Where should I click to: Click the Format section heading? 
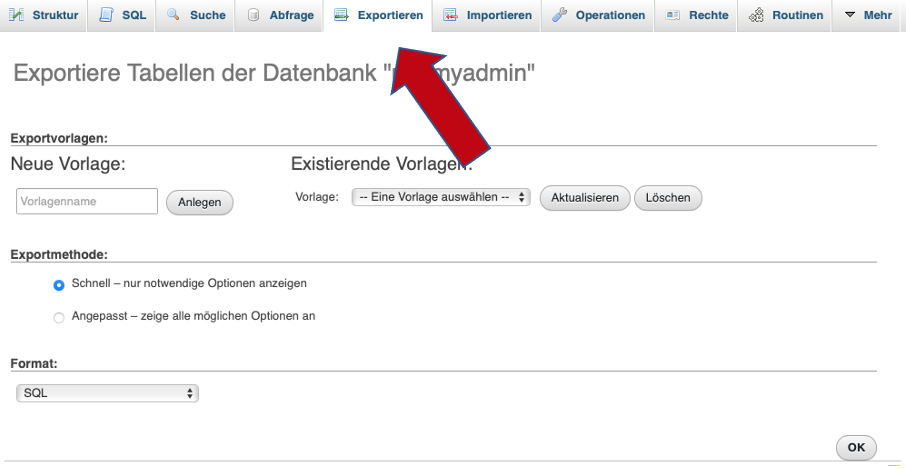point(34,364)
